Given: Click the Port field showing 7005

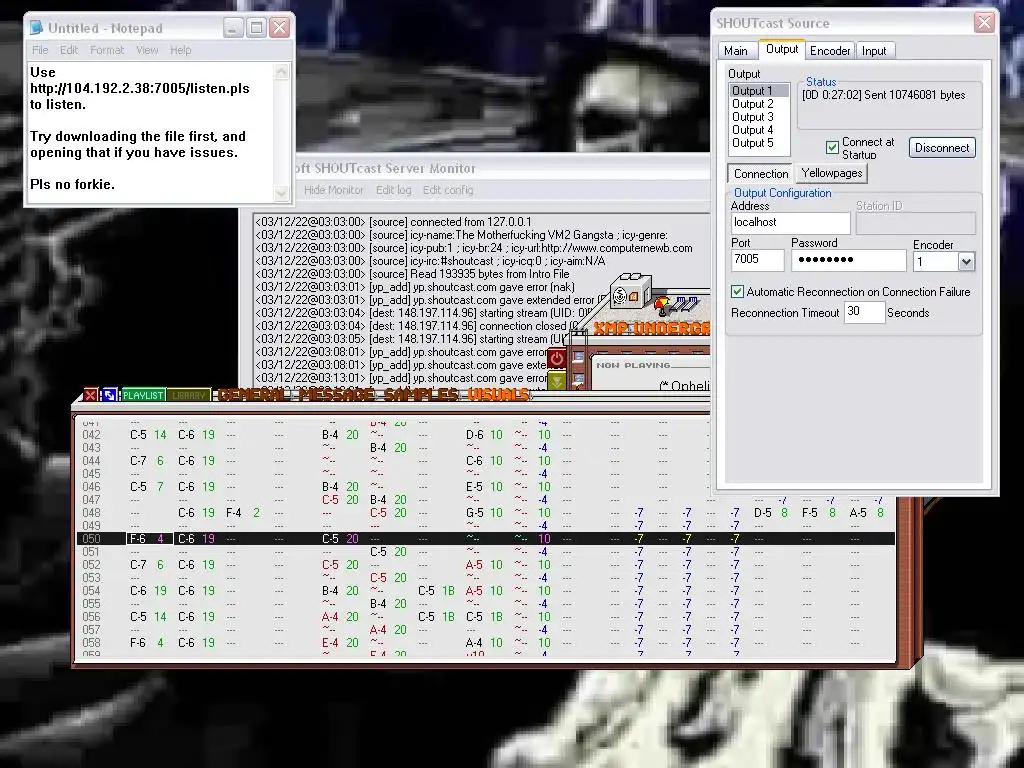Looking at the screenshot, I should [758, 260].
